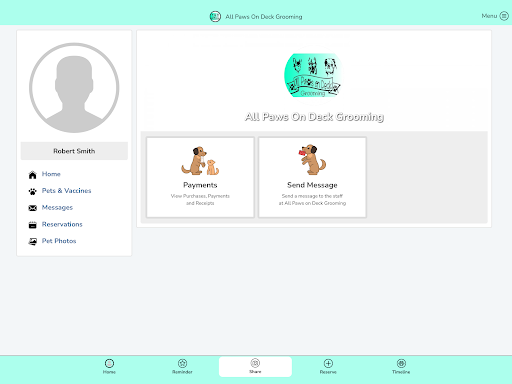
Task: Tap the Timeline icon in bottom bar
Action: [401, 363]
